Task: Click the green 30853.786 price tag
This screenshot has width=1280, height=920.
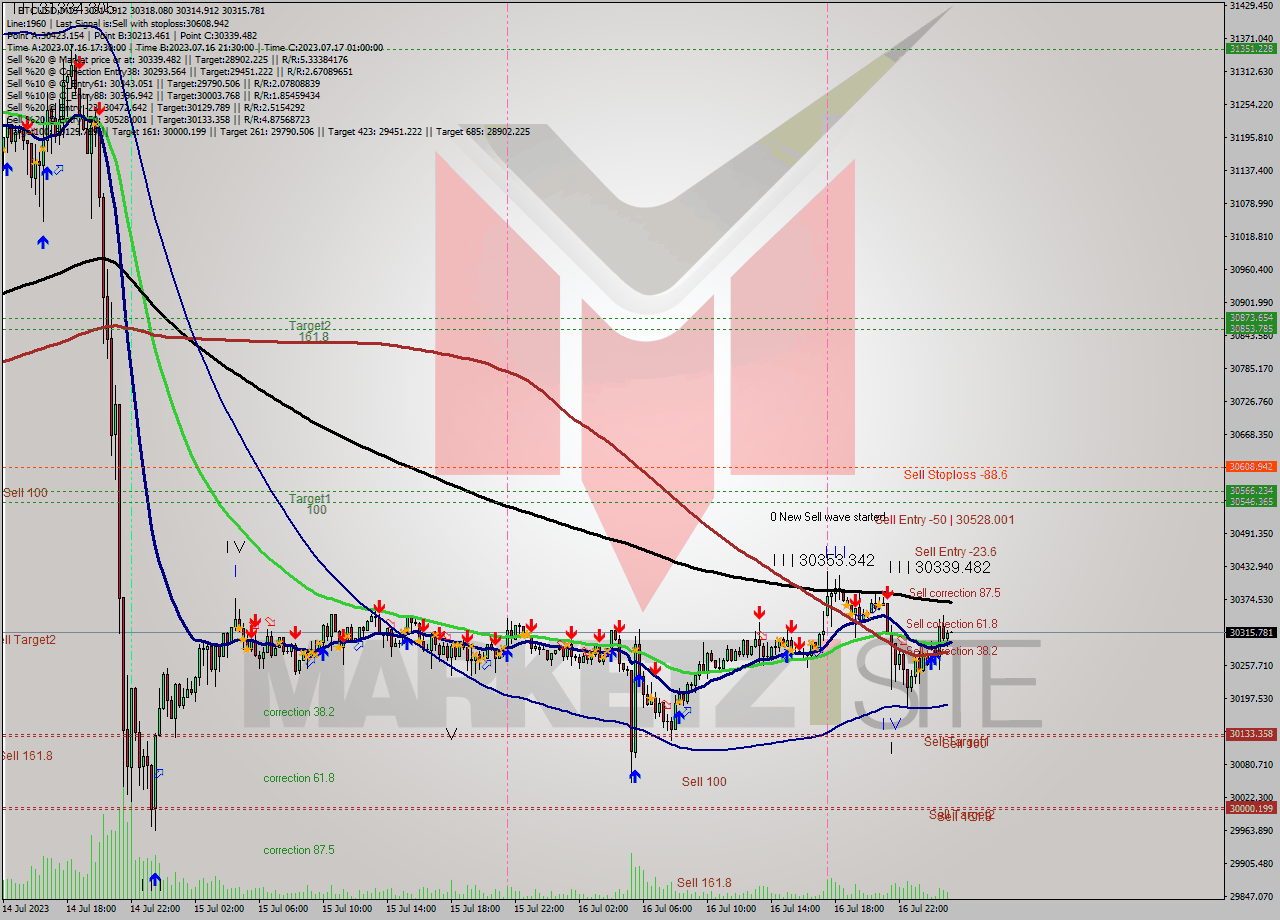Action: [x=1251, y=328]
